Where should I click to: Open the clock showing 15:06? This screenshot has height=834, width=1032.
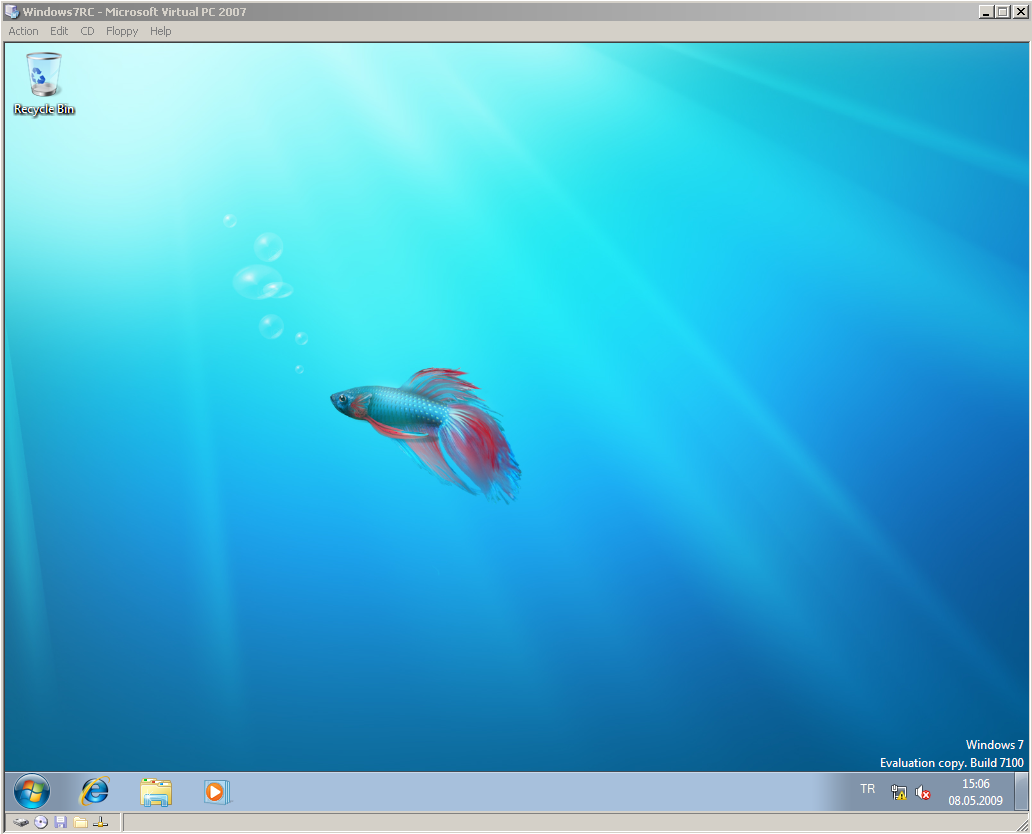[975, 792]
